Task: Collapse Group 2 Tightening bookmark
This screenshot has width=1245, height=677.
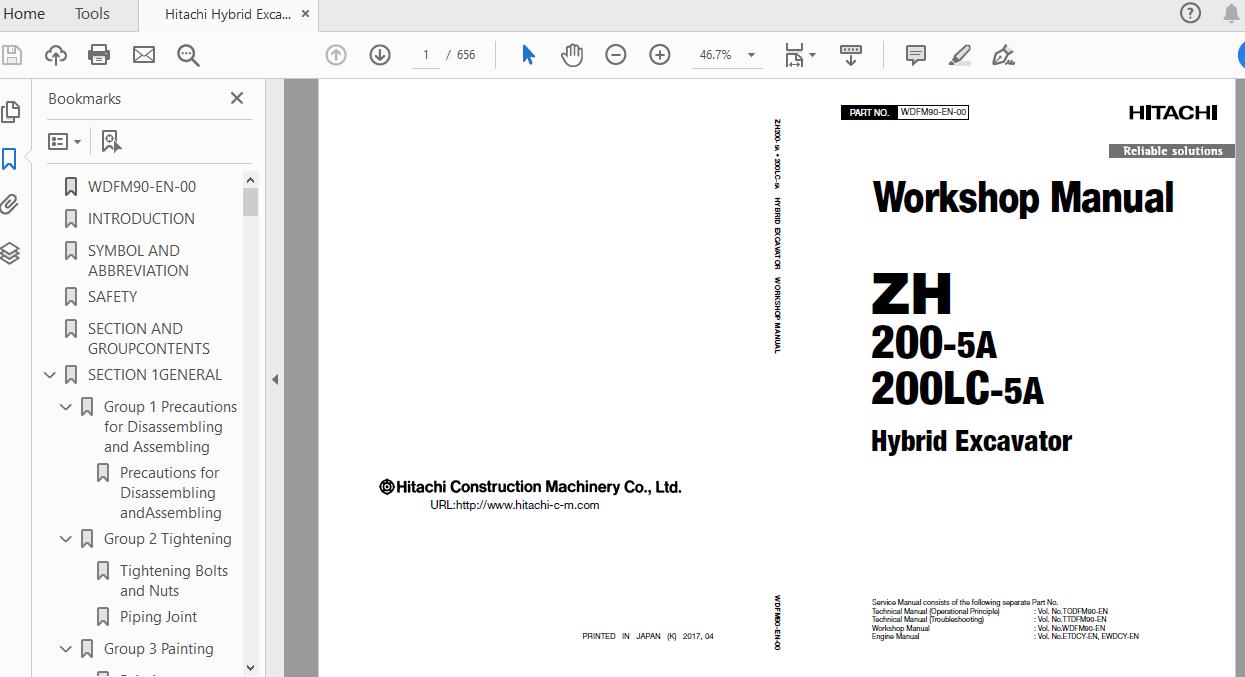Action: point(66,539)
